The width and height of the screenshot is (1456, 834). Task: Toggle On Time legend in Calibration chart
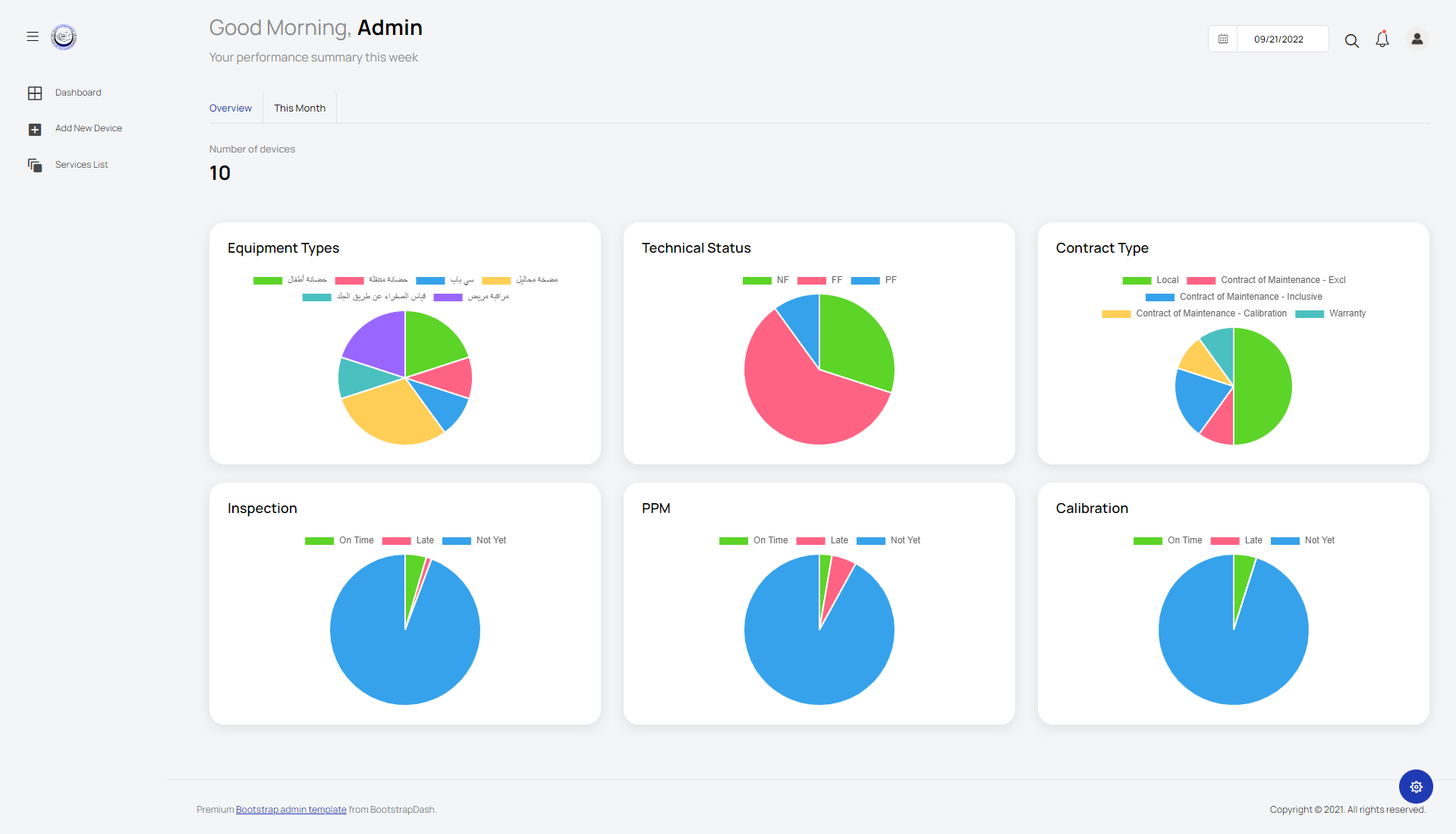[1168, 540]
